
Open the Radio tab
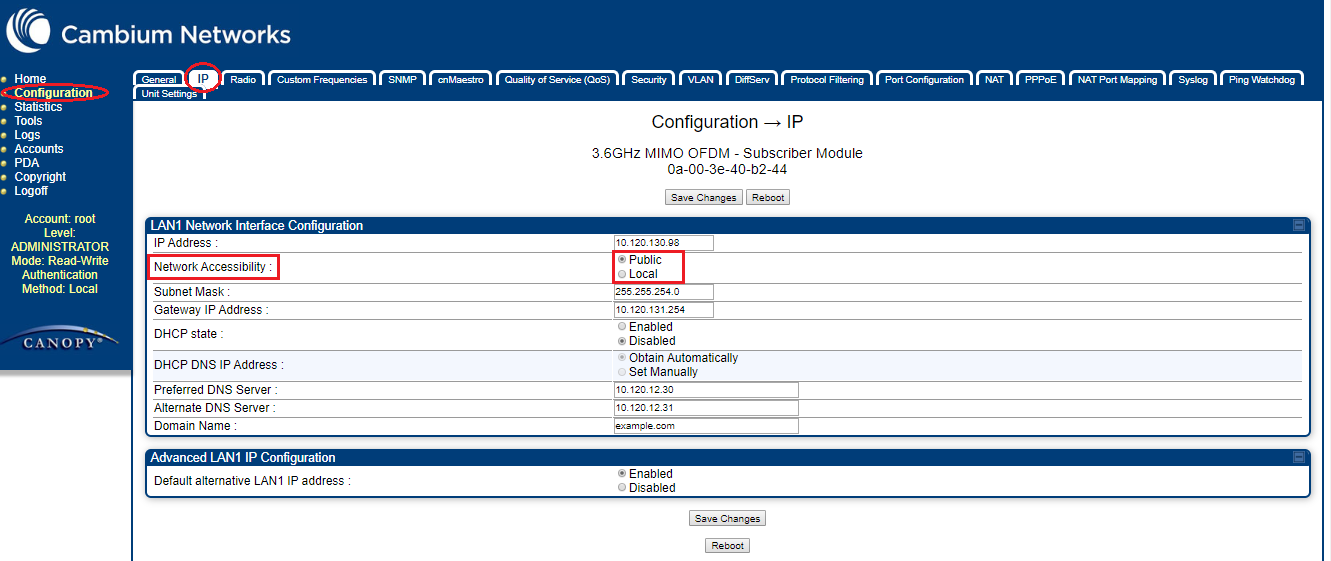click(243, 79)
